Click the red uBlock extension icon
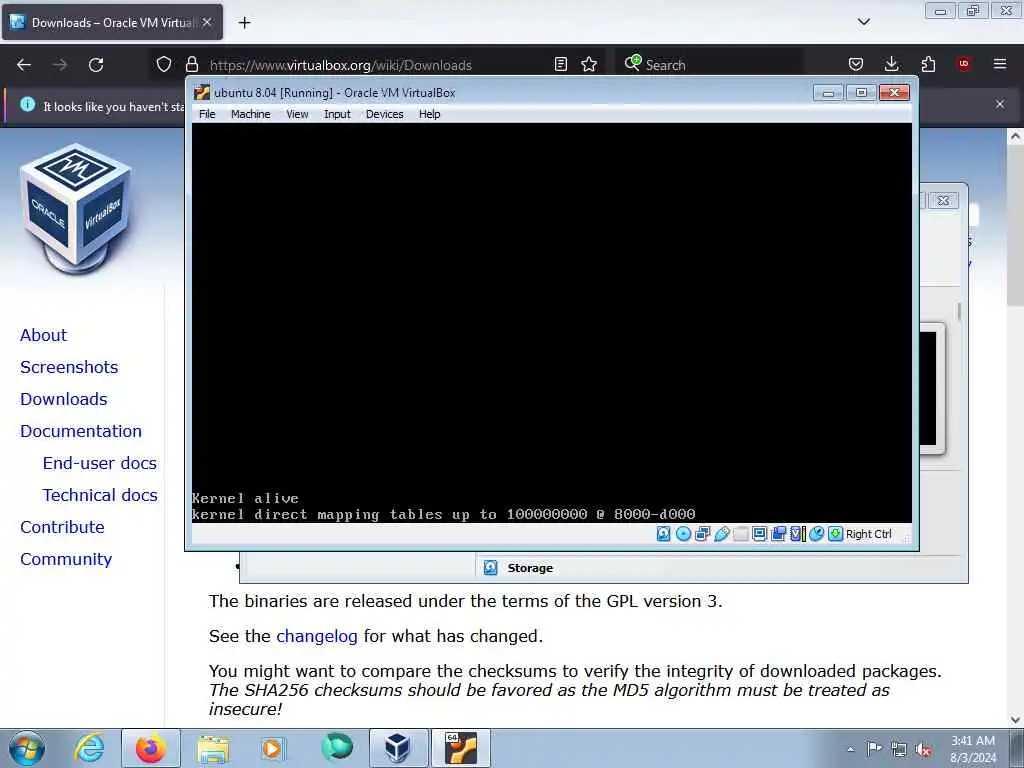 pyautogui.click(x=964, y=64)
